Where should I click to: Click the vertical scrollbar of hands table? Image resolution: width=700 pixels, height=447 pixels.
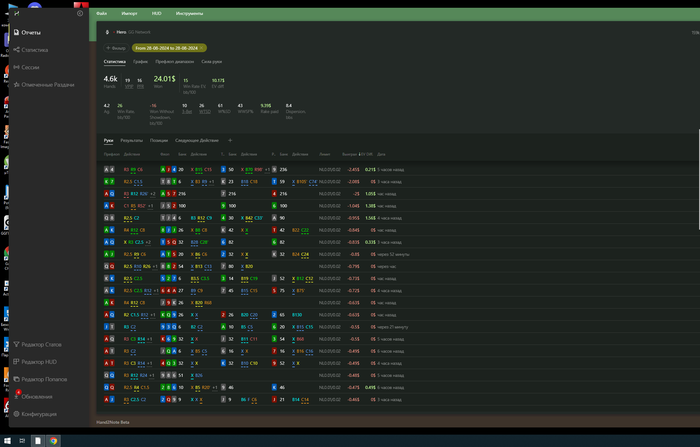tap(699, 179)
